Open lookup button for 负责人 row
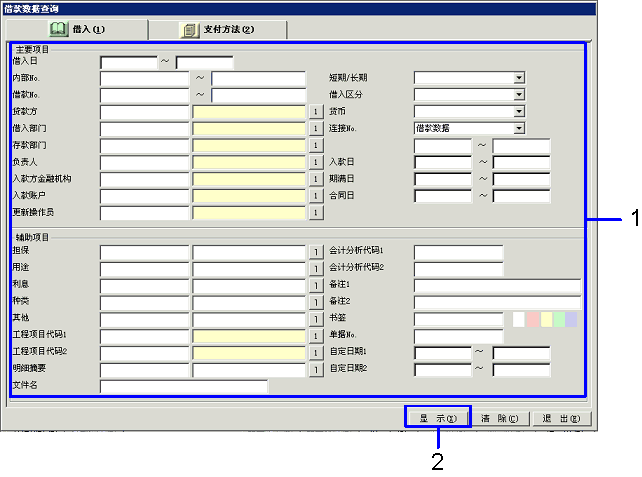The width and height of the screenshot is (642, 477). [x=316, y=162]
